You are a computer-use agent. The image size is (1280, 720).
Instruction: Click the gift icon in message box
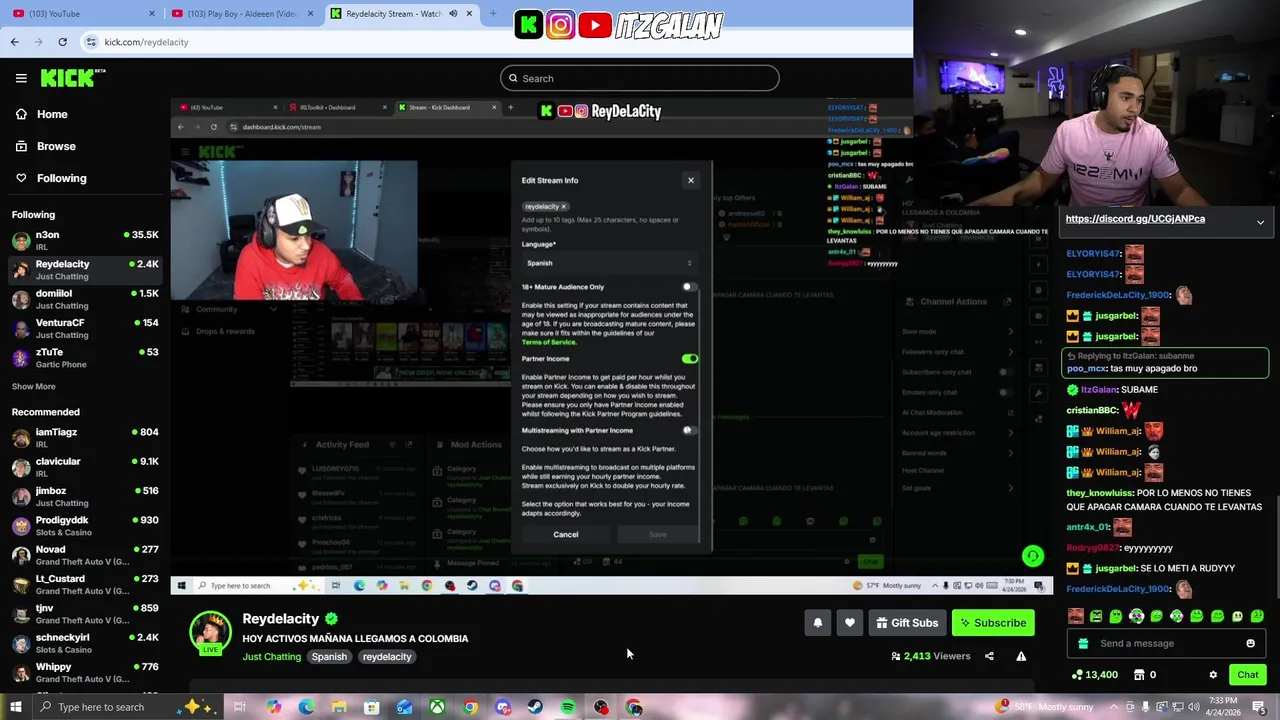1084,644
